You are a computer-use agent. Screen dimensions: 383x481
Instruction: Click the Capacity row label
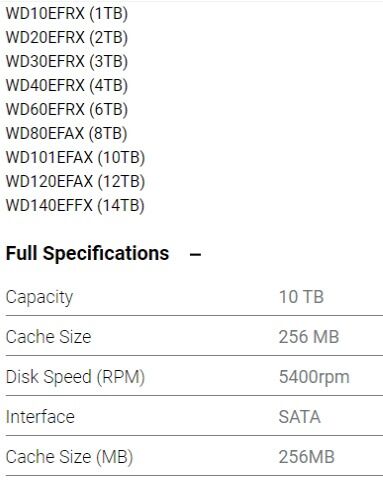tap(39, 297)
